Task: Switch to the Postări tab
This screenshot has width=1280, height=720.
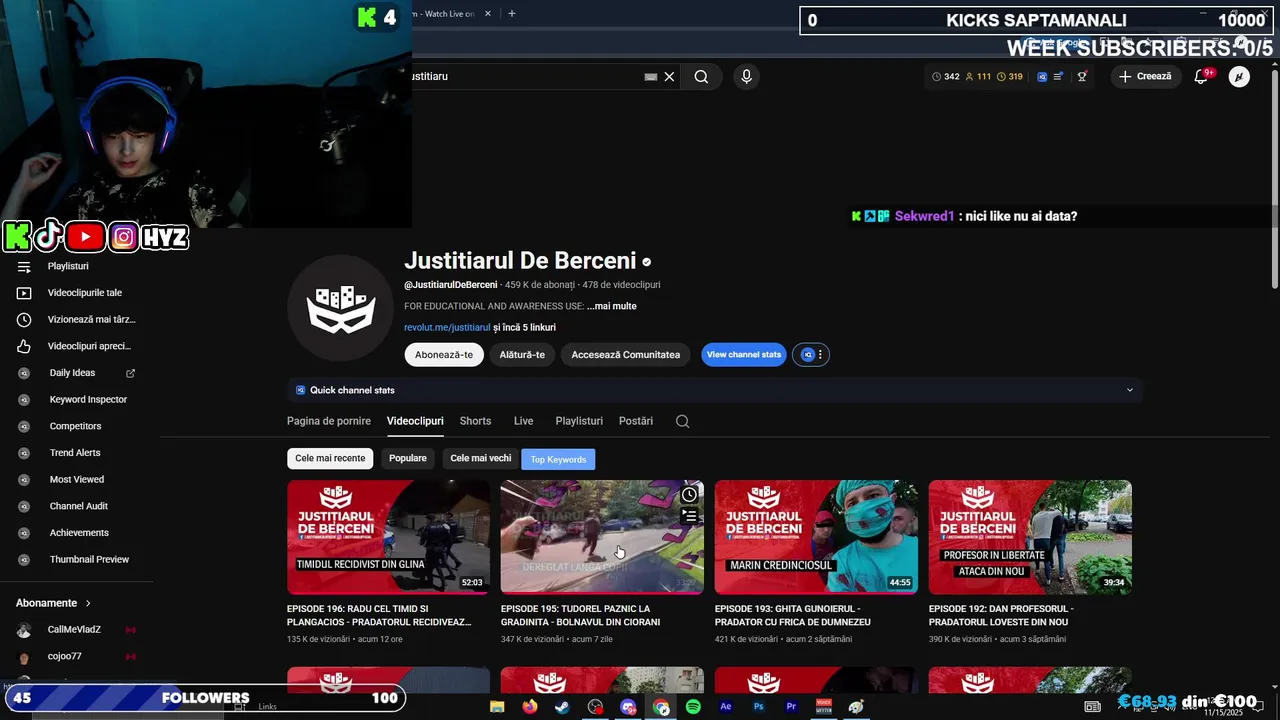Action: 636,421
